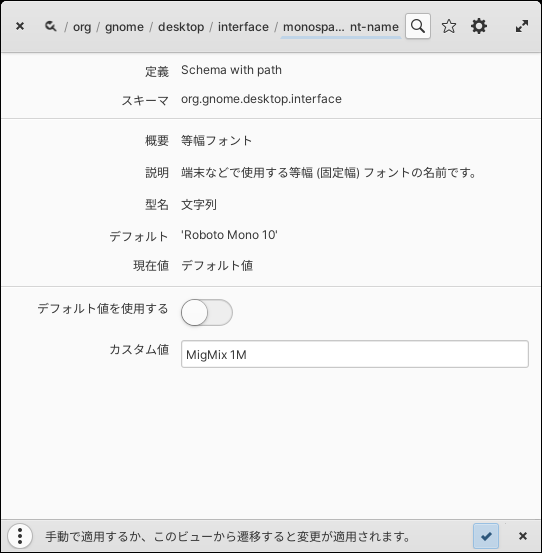This screenshot has height=553, width=542.
Task: Click the description text about 等幅フォント
Action: pyautogui.click(x=328, y=173)
